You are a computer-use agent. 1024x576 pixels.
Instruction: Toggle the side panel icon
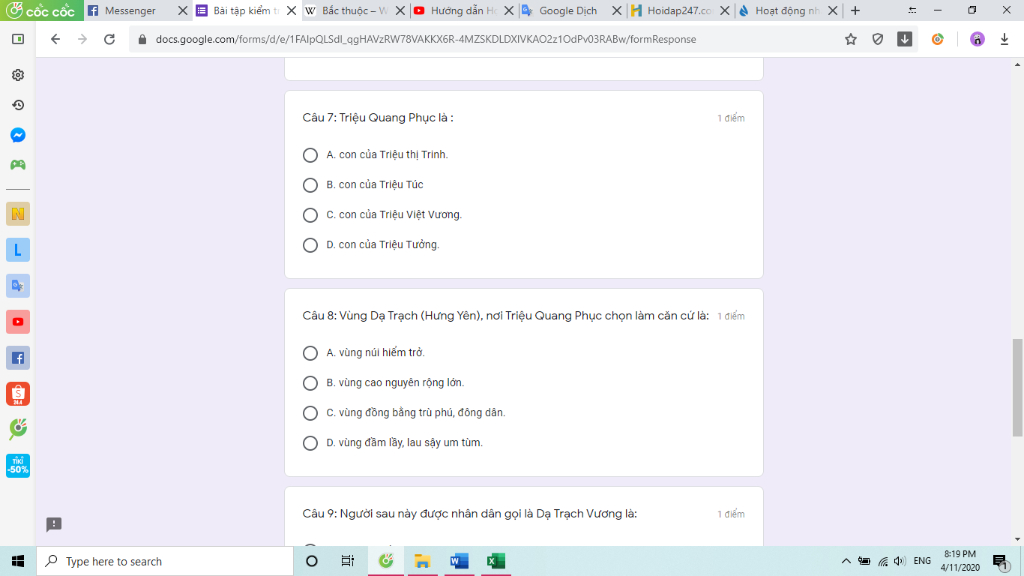(x=18, y=39)
